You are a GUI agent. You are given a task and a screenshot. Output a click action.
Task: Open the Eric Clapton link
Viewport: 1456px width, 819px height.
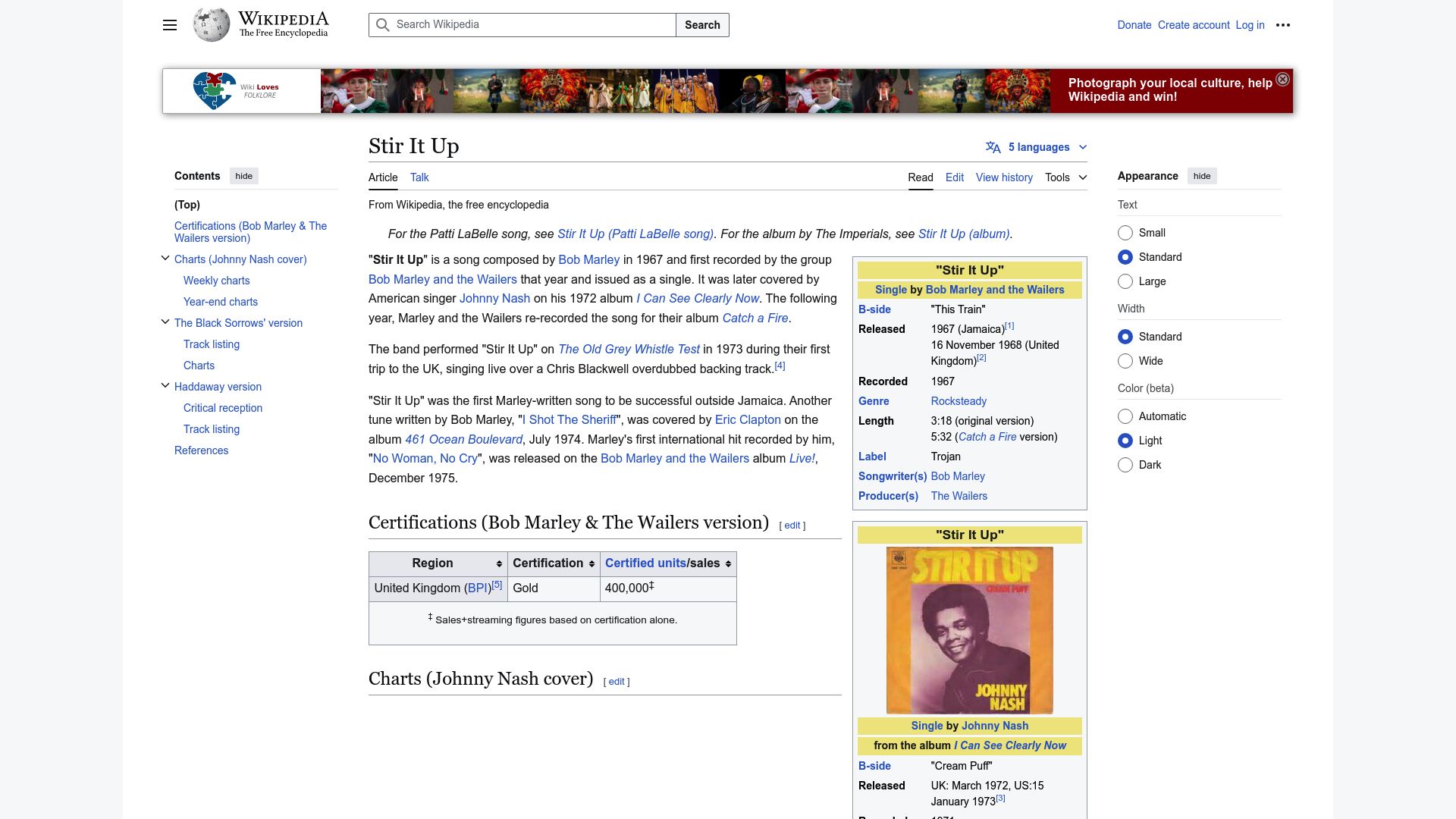coord(748,419)
